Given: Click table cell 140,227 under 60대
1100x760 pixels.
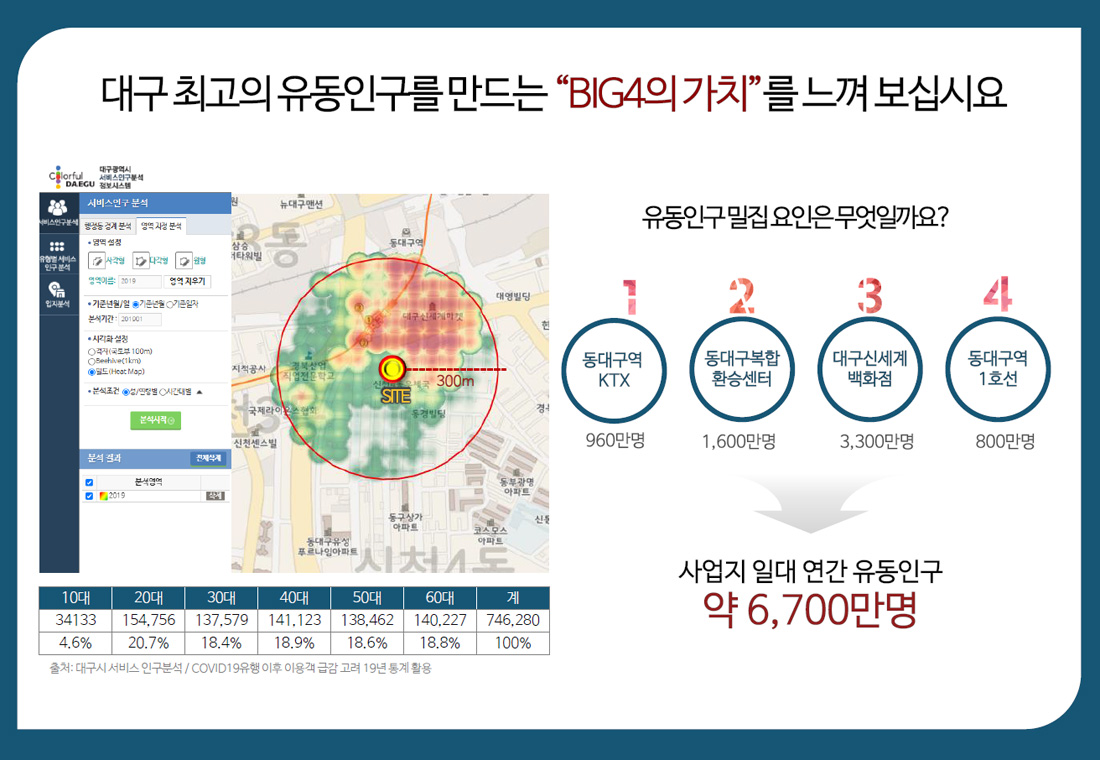Looking at the screenshot, I should pyautogui.click(x=440, y=620).
